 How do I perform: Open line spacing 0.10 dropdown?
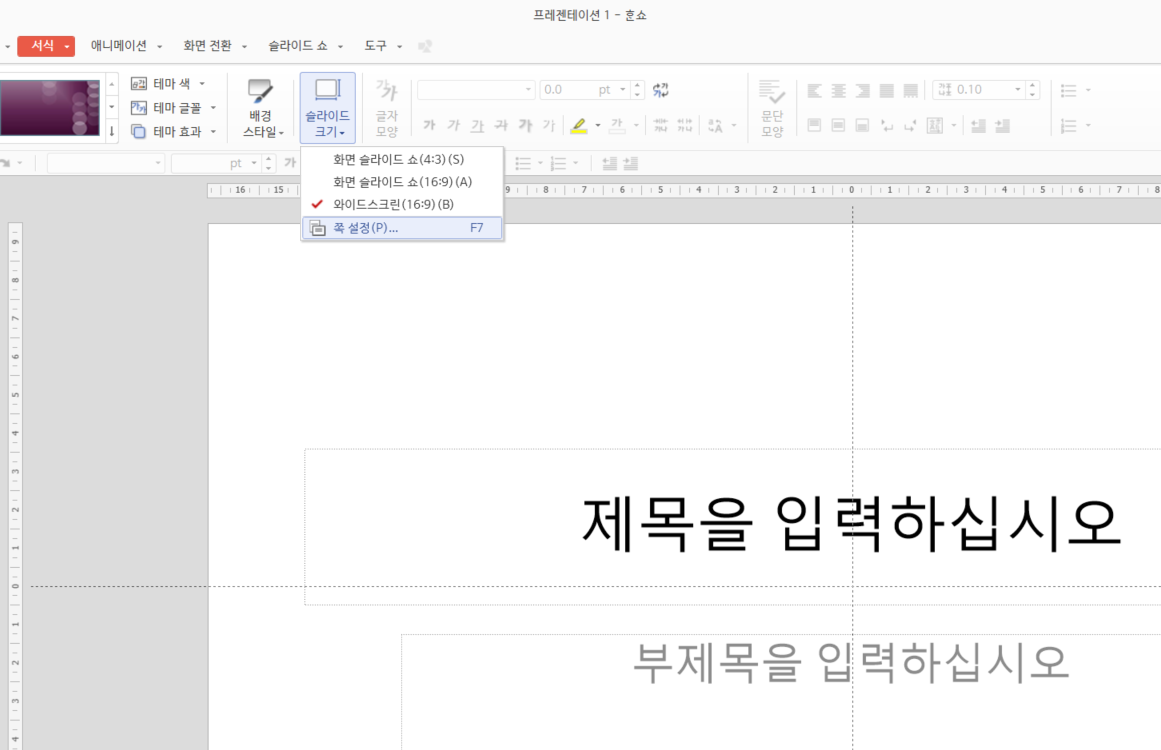pyautogui.click(x=1018, y=90)
